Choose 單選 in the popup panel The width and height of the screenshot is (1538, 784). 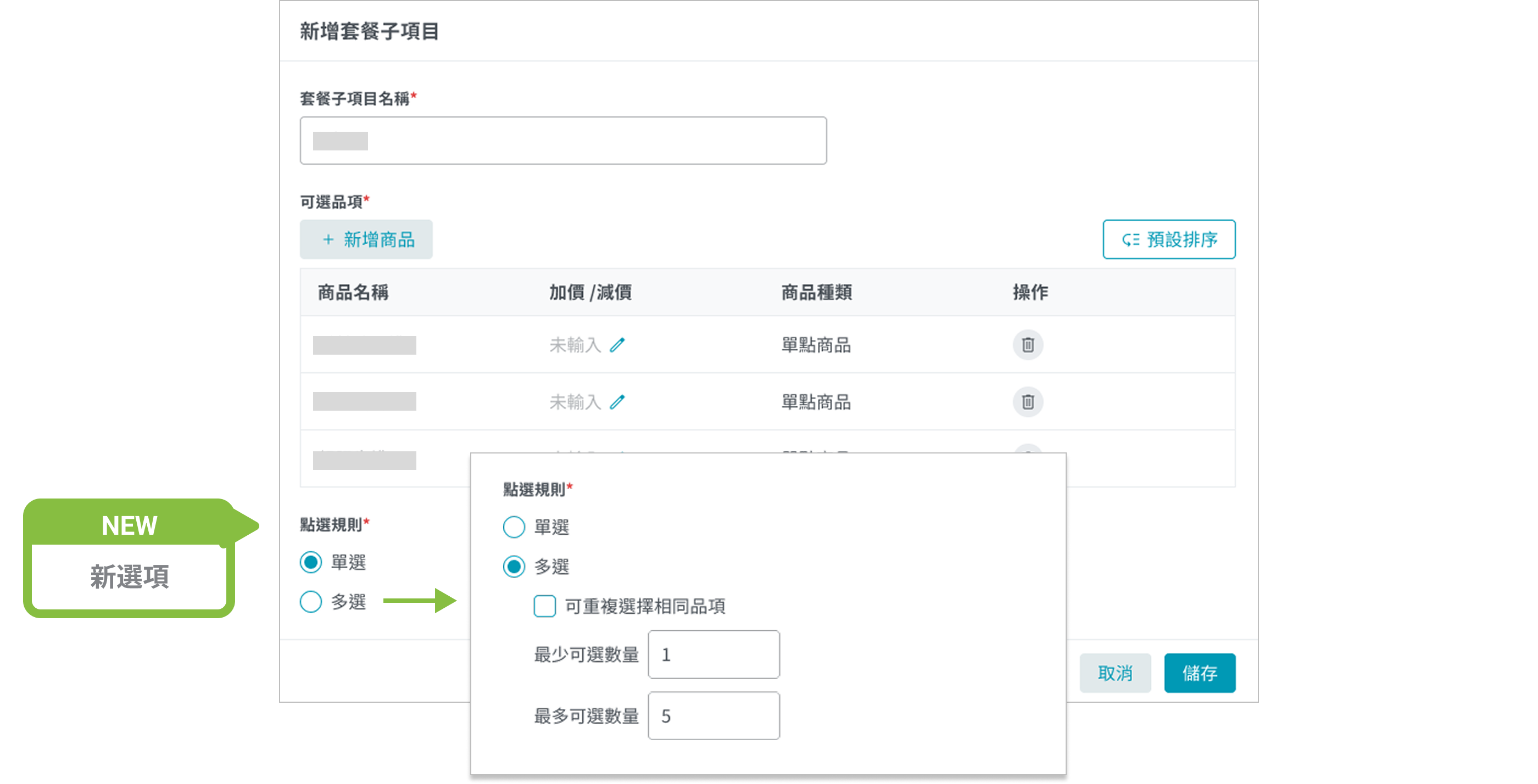pos(514,527)
